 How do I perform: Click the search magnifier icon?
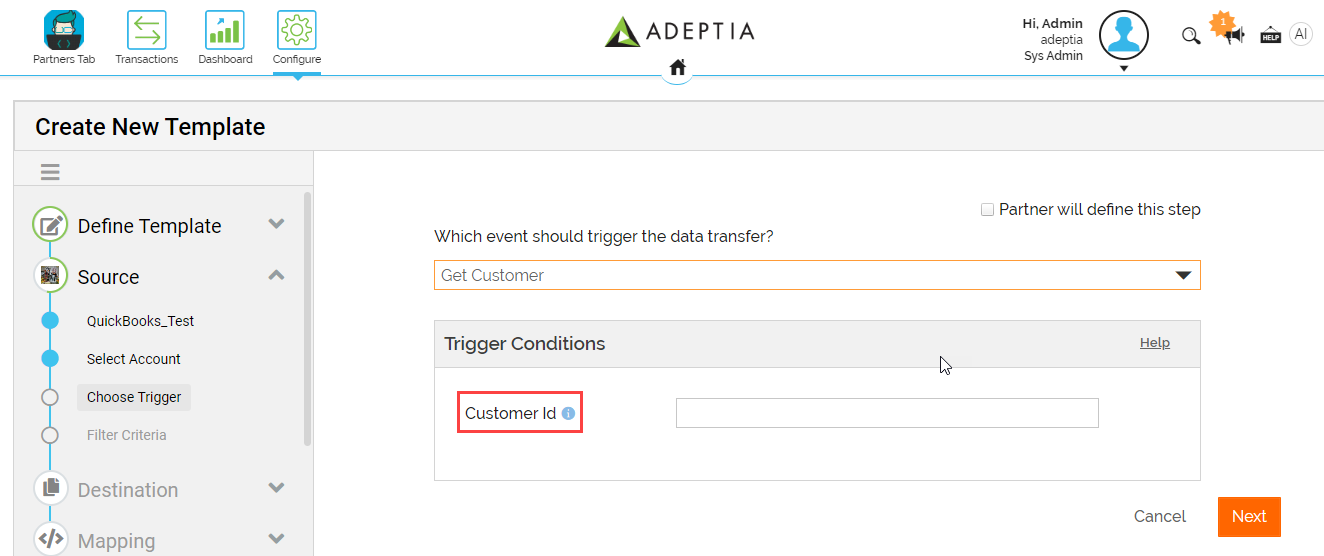click(x=1191, y=36)
